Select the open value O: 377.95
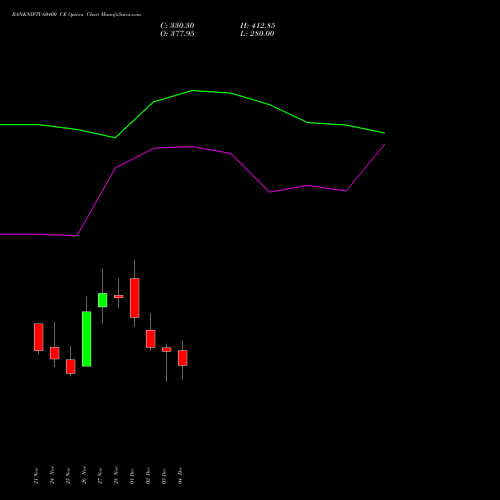500x500 pixels. [177, 34]
